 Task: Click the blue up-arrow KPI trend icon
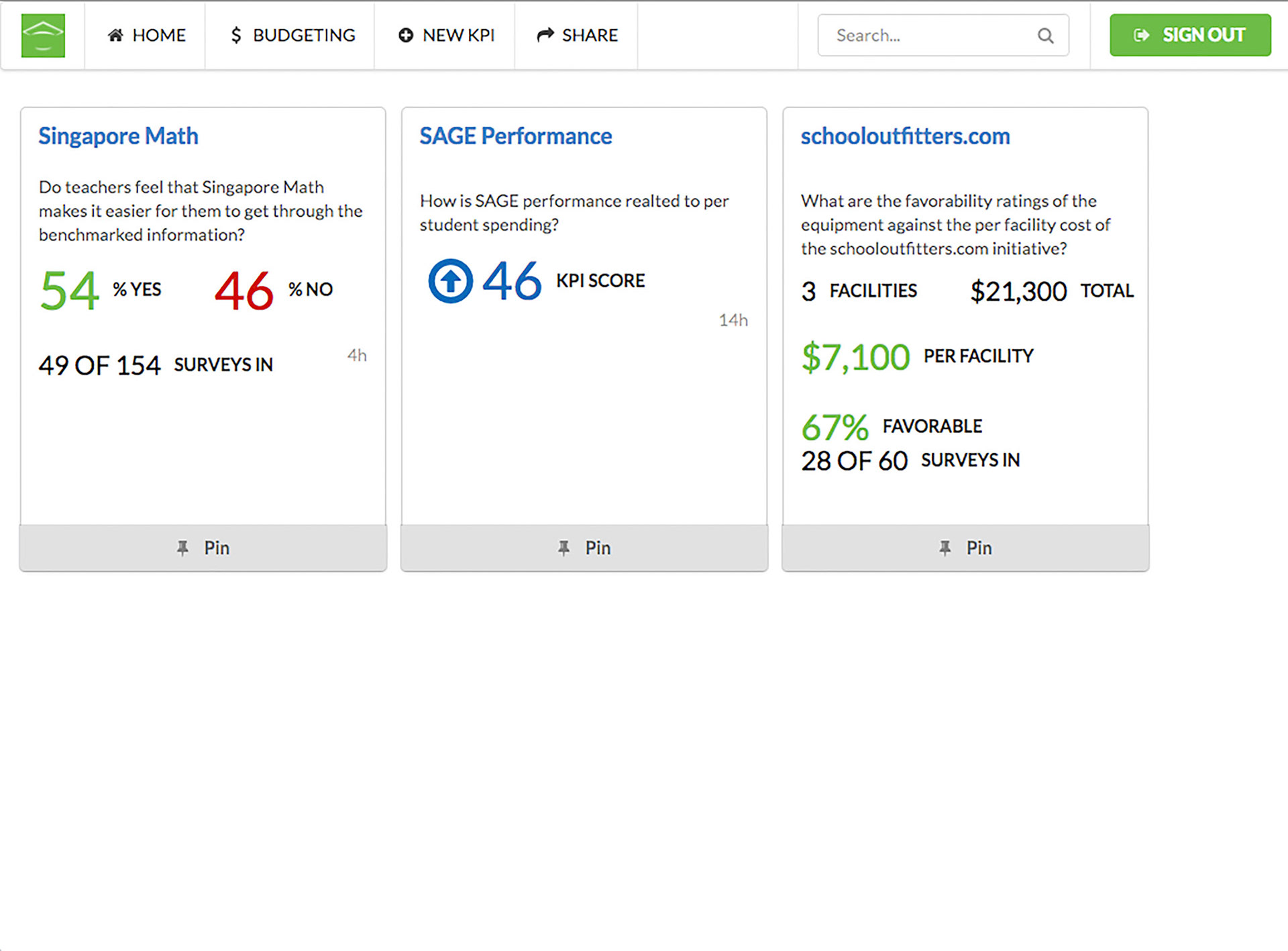tap(450, 281)
